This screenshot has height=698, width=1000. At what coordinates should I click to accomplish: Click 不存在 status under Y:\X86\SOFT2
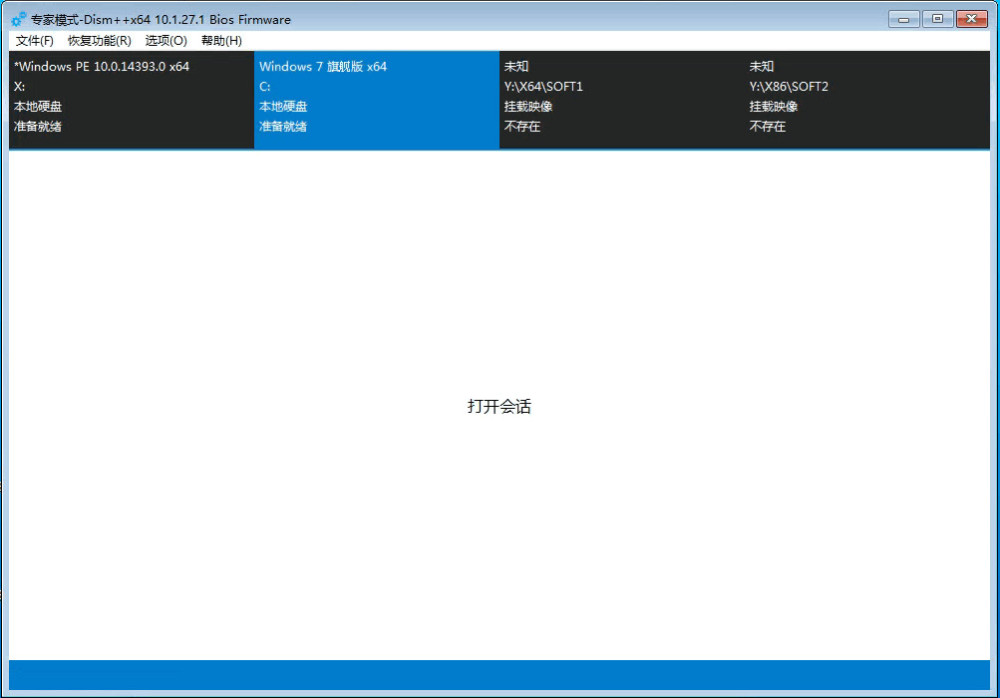[767, 126]
